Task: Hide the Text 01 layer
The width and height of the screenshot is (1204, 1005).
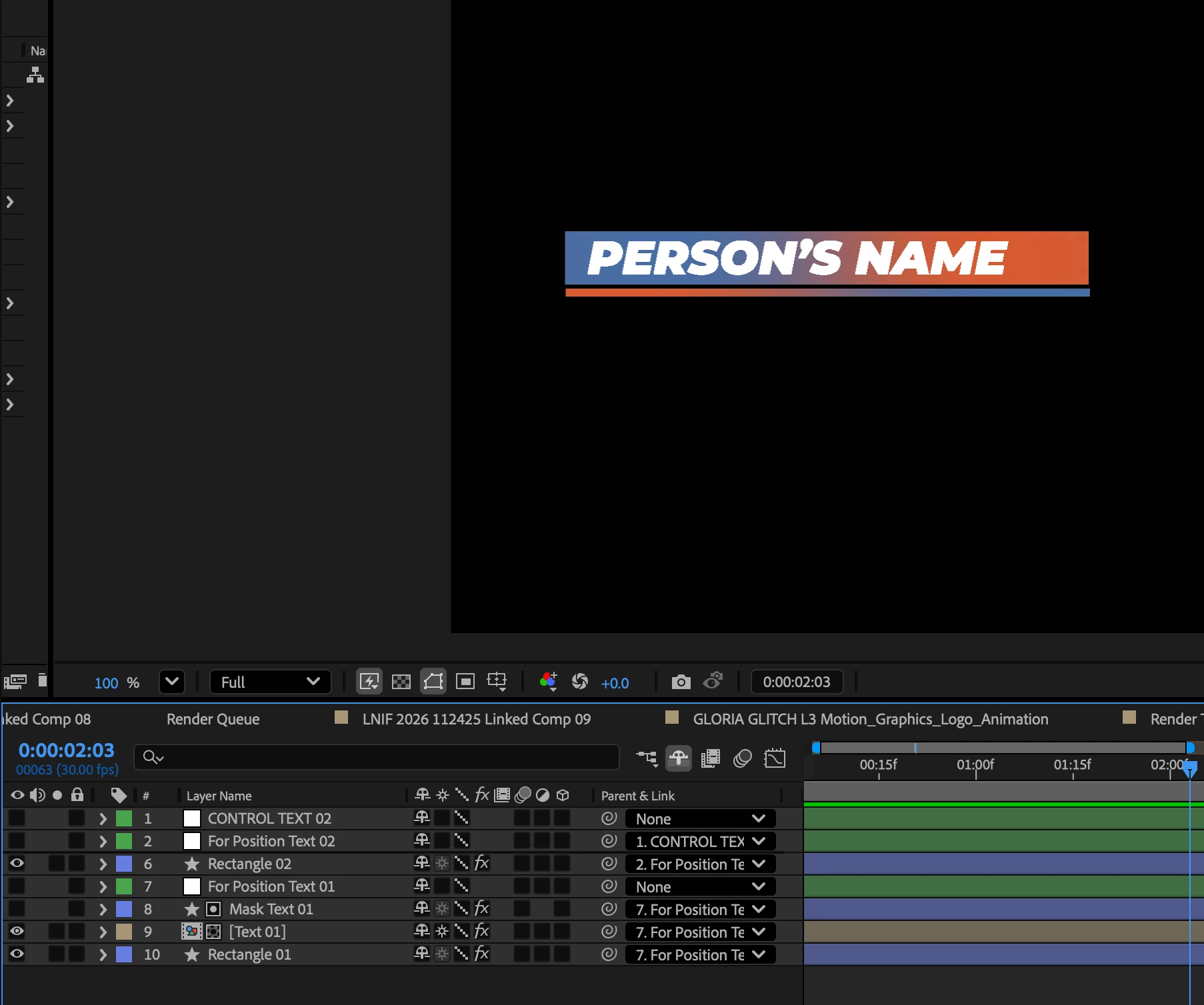Action: tap(17, 932)
